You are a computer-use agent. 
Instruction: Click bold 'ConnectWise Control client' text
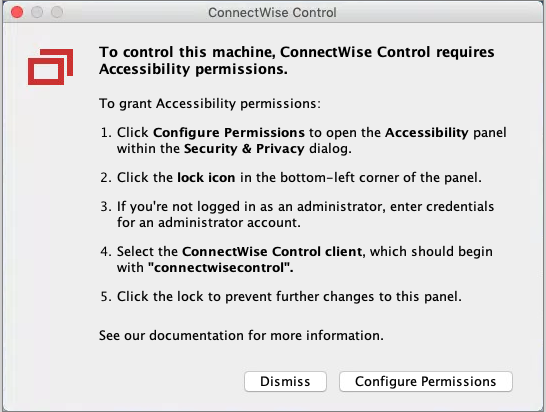point(272,251)
